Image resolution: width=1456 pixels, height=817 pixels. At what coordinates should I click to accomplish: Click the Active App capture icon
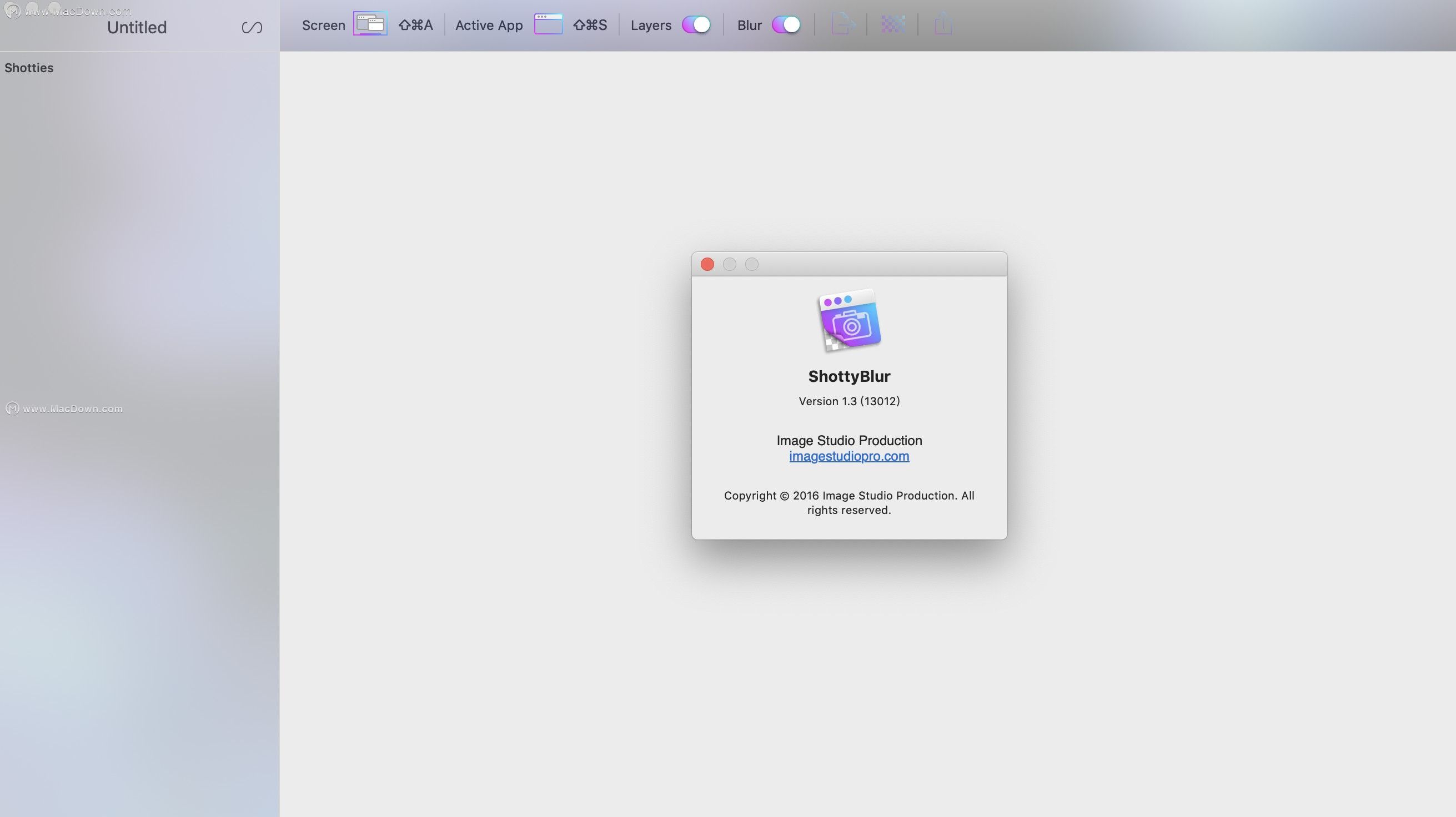click(x=548, y=24)
